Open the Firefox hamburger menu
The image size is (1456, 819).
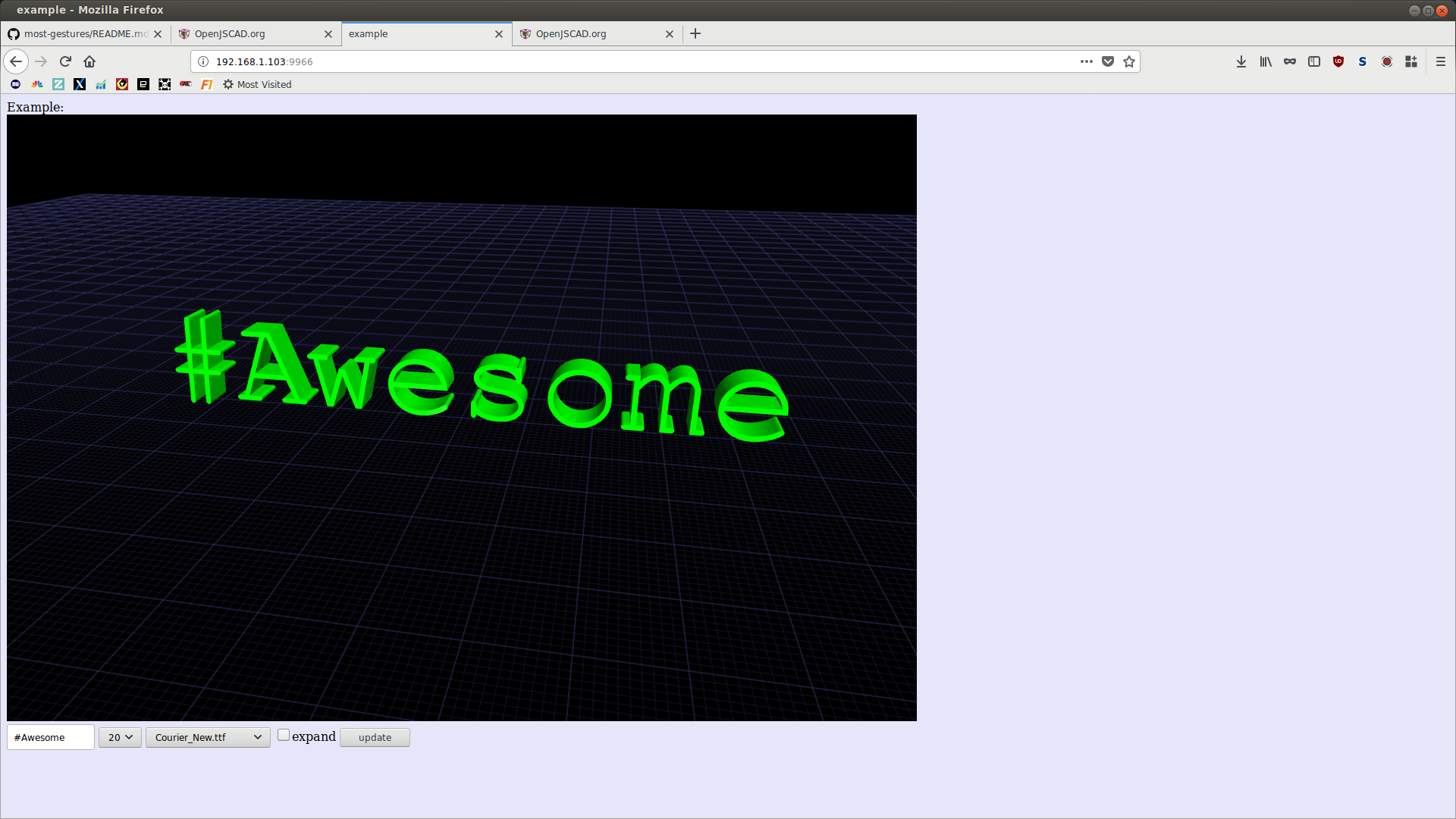click(x=1441, y=61)
